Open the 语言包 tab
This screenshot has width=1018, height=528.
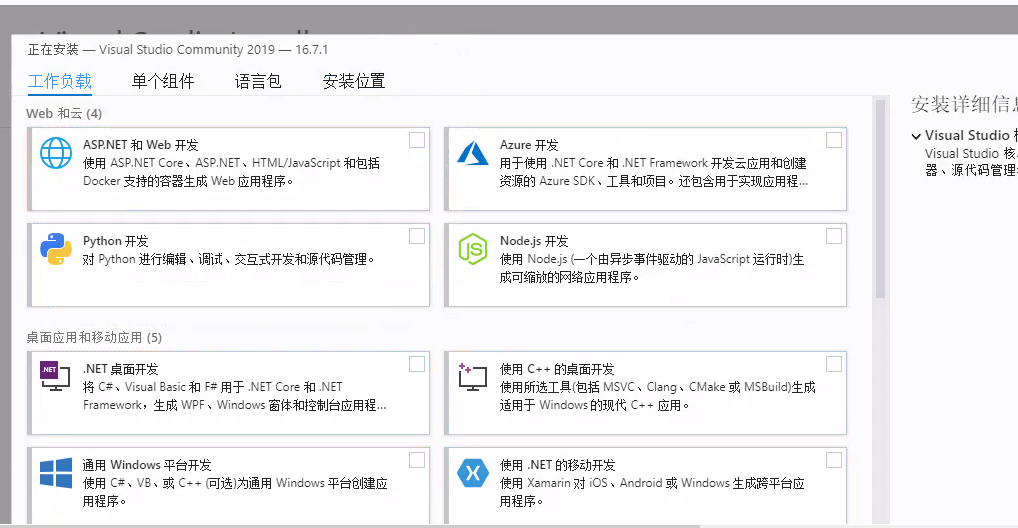click(258, 81)
